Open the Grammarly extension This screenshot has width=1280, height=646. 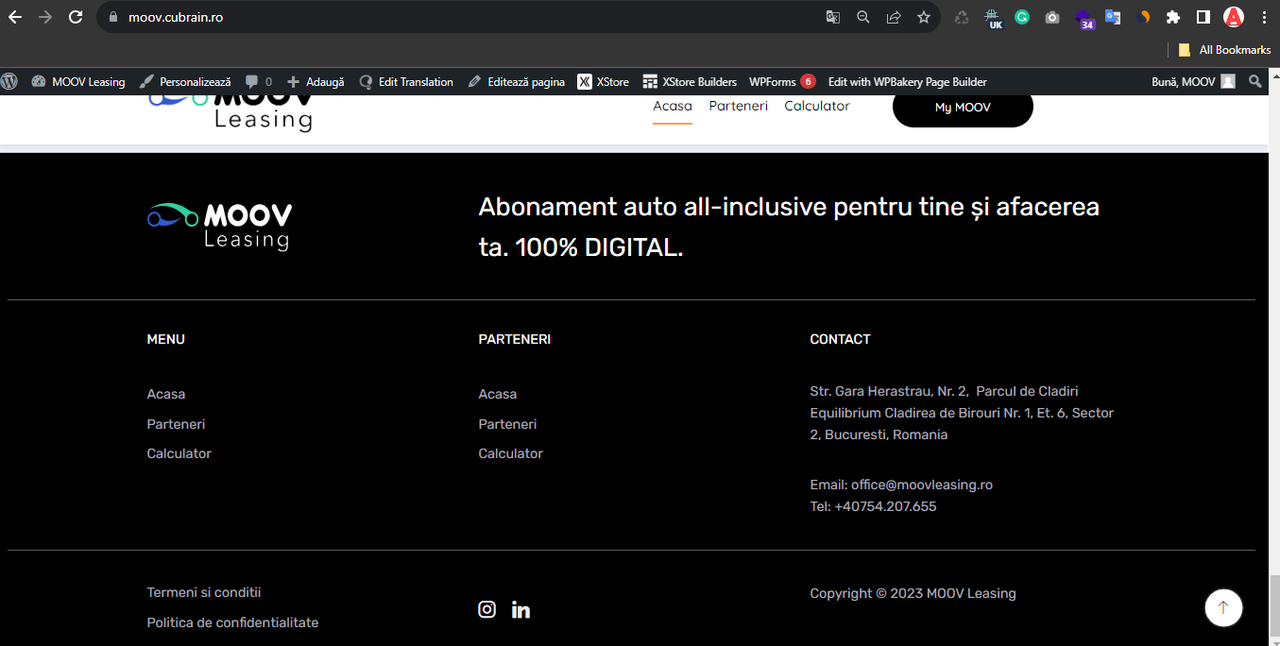coord(1022,17)
